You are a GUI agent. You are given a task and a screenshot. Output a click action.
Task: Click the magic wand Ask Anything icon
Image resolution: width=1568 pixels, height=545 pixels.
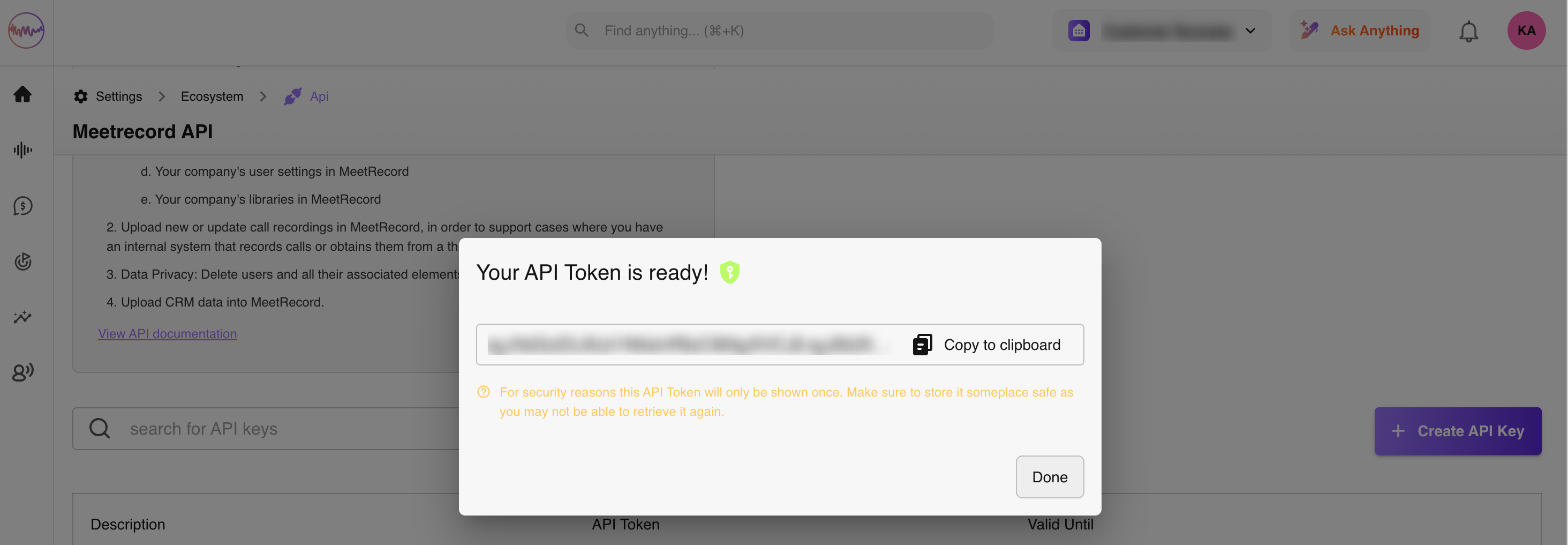[1309, 30]
